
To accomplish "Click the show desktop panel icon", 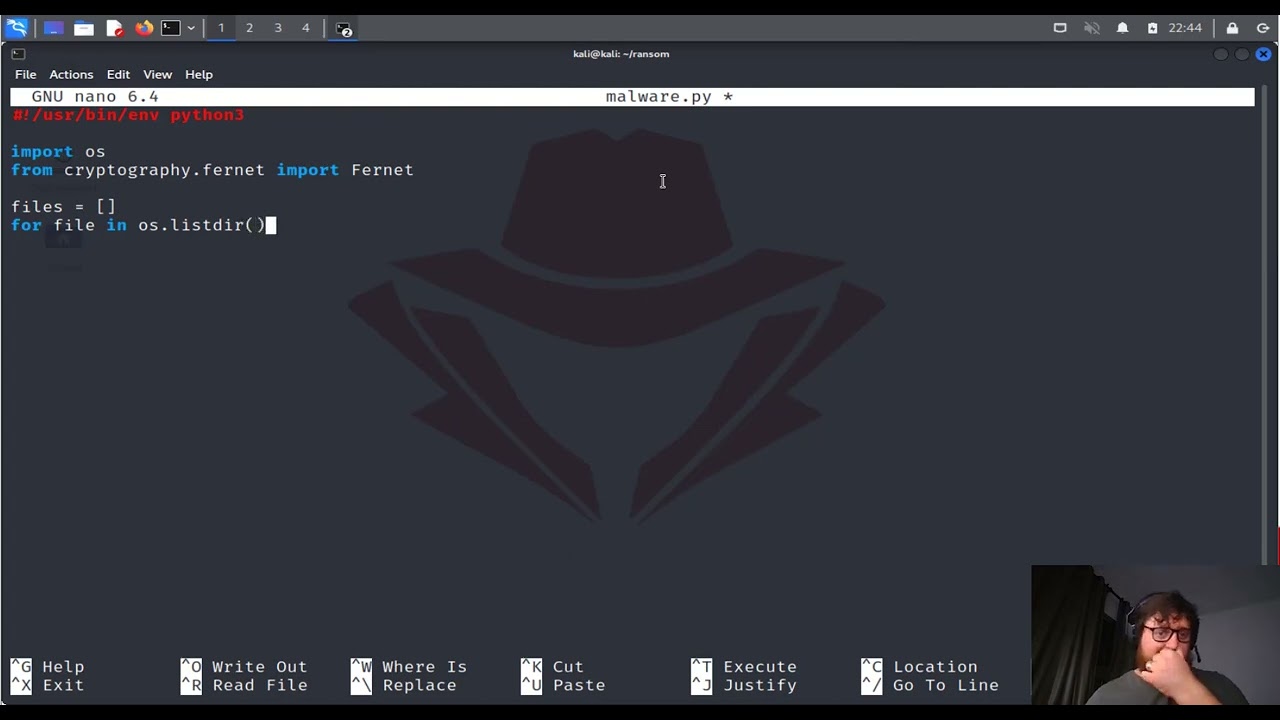I will [x=54, y=28].
